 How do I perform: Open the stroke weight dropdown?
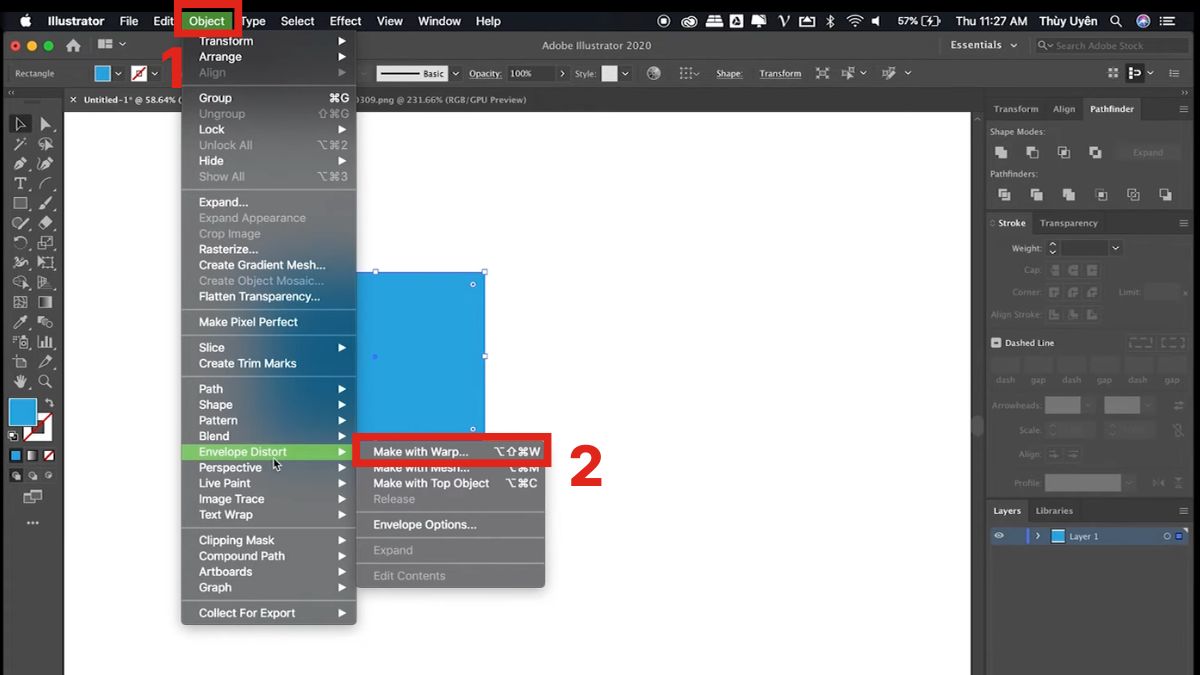[1116, 248]
